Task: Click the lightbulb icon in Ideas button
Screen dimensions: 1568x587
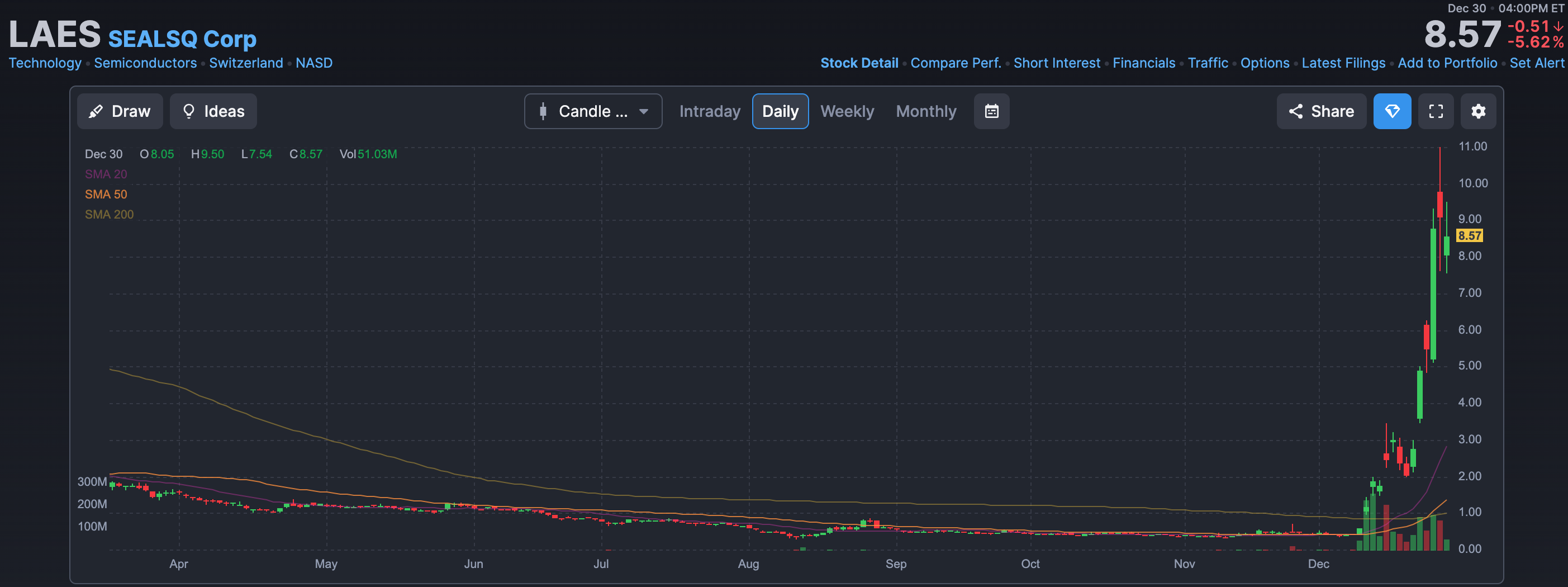Action: 189,111
